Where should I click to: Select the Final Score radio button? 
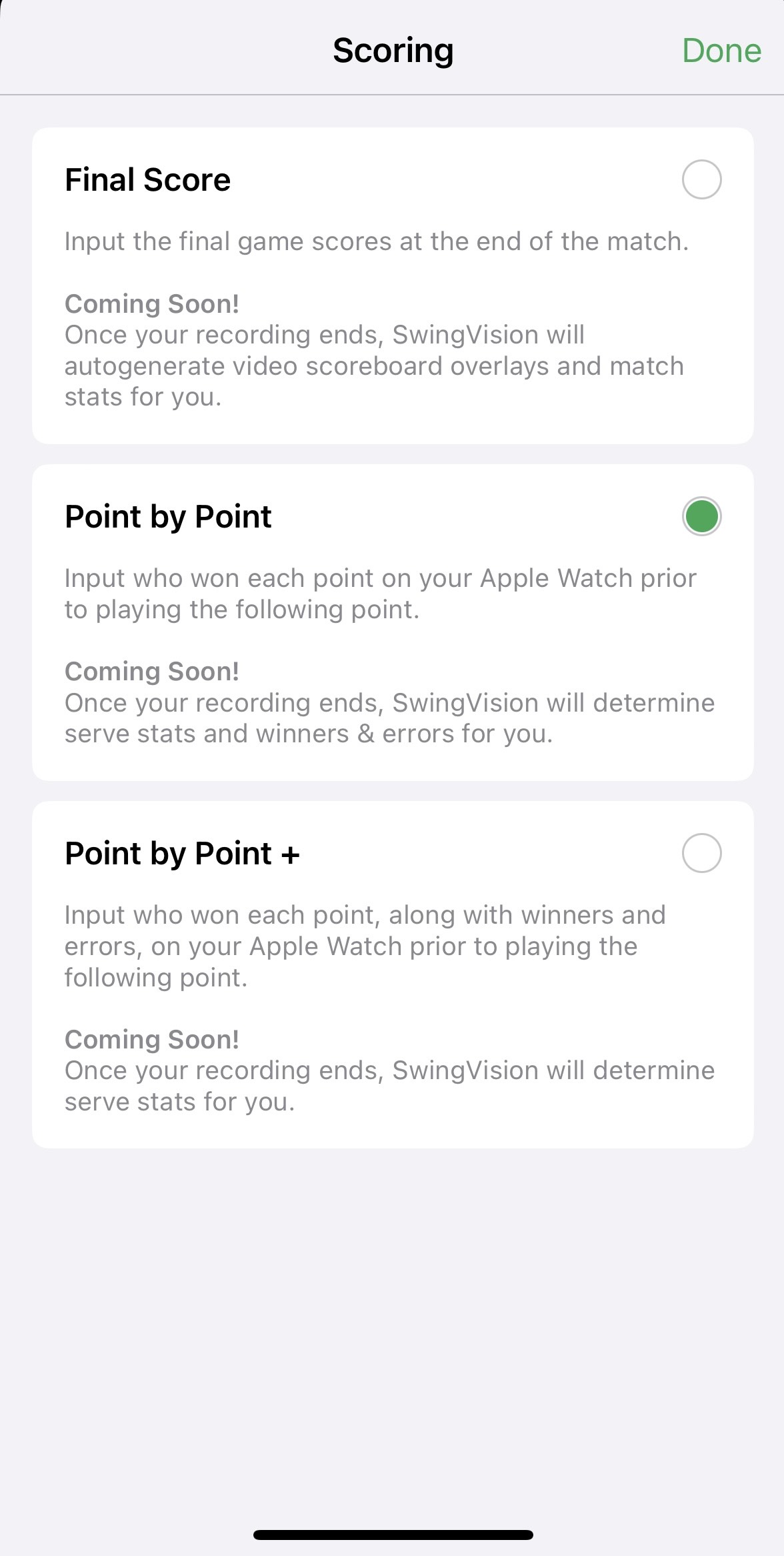(701, 179)
